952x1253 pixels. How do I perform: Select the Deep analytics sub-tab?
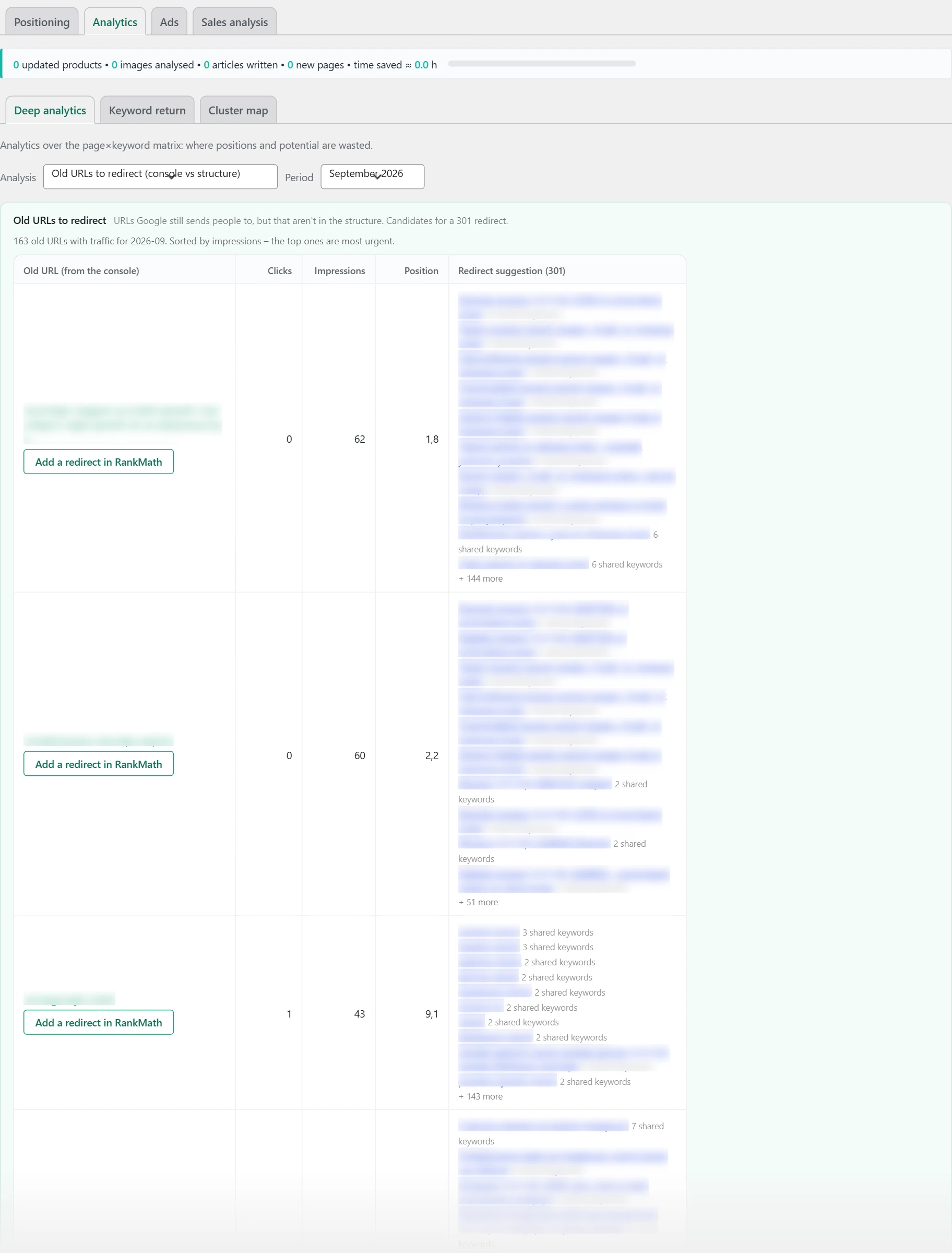50,110
